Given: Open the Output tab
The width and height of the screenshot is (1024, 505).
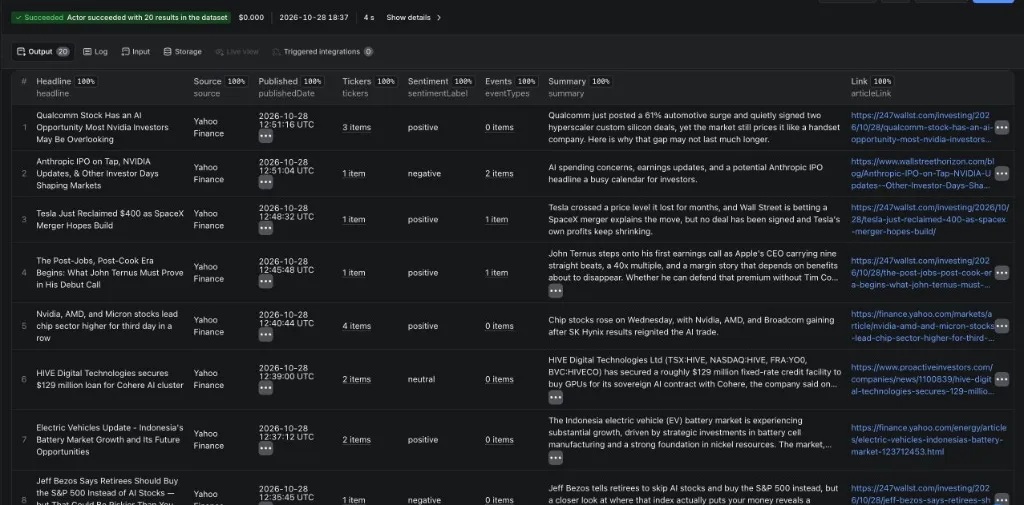Looking at the screenshot, I should pyautogui.click(x=42, y=52).
